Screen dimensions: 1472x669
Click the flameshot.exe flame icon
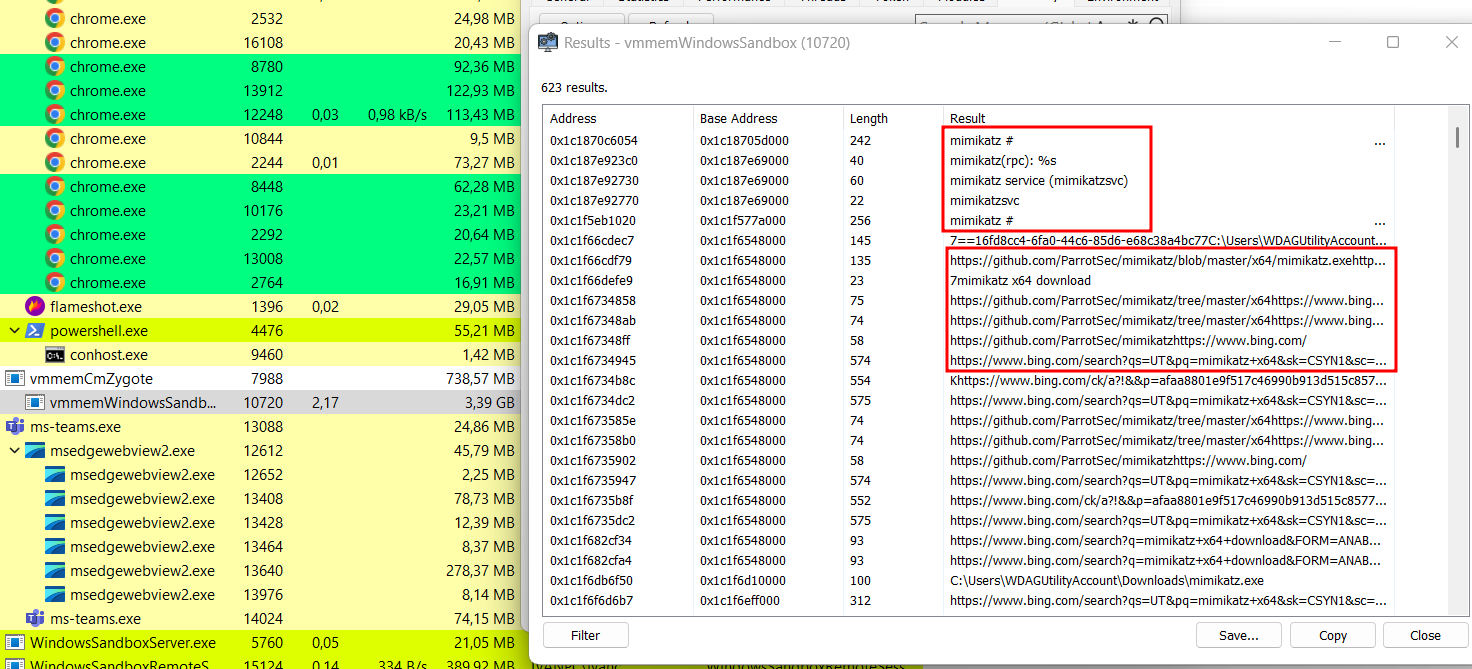(35, 307)
